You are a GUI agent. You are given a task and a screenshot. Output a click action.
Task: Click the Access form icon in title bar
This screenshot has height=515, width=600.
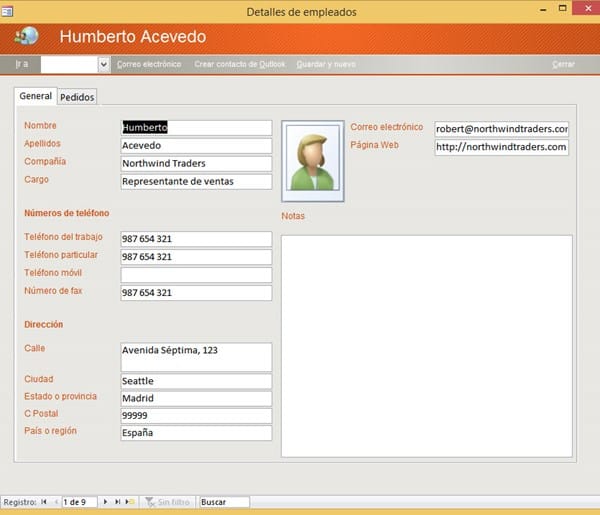click(x=9, y=11)
